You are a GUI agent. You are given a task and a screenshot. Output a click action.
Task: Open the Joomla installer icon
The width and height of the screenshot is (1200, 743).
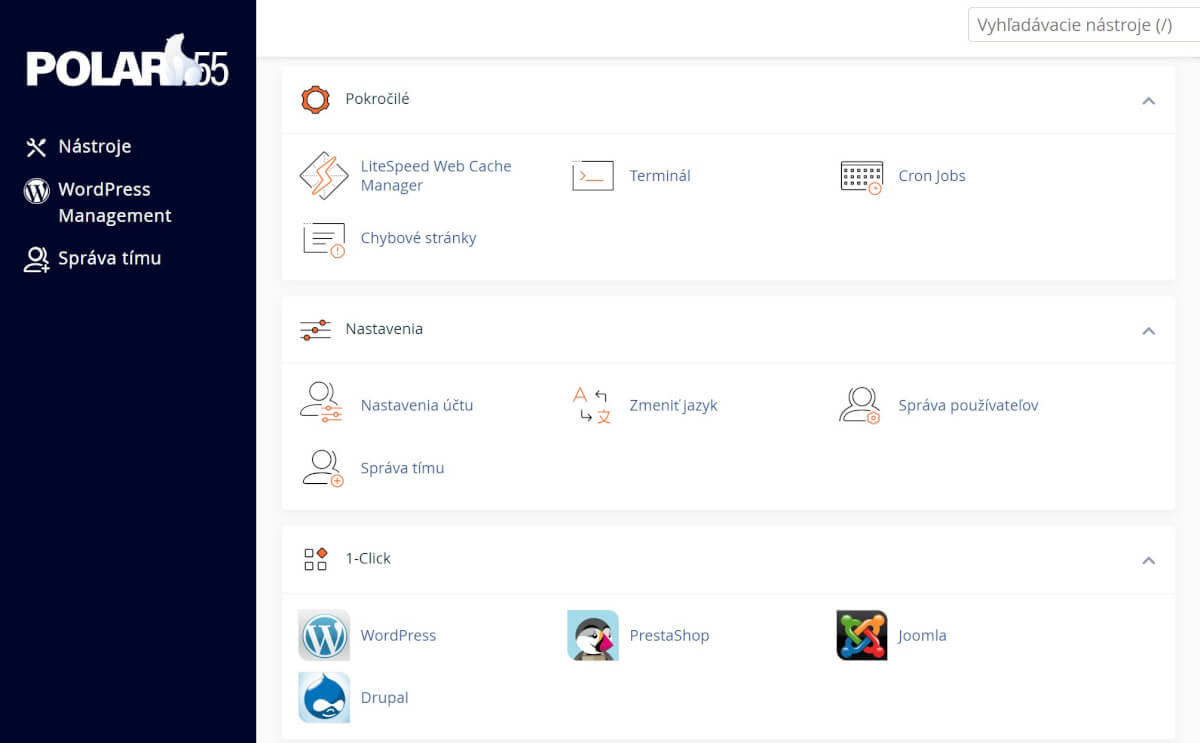861,636
